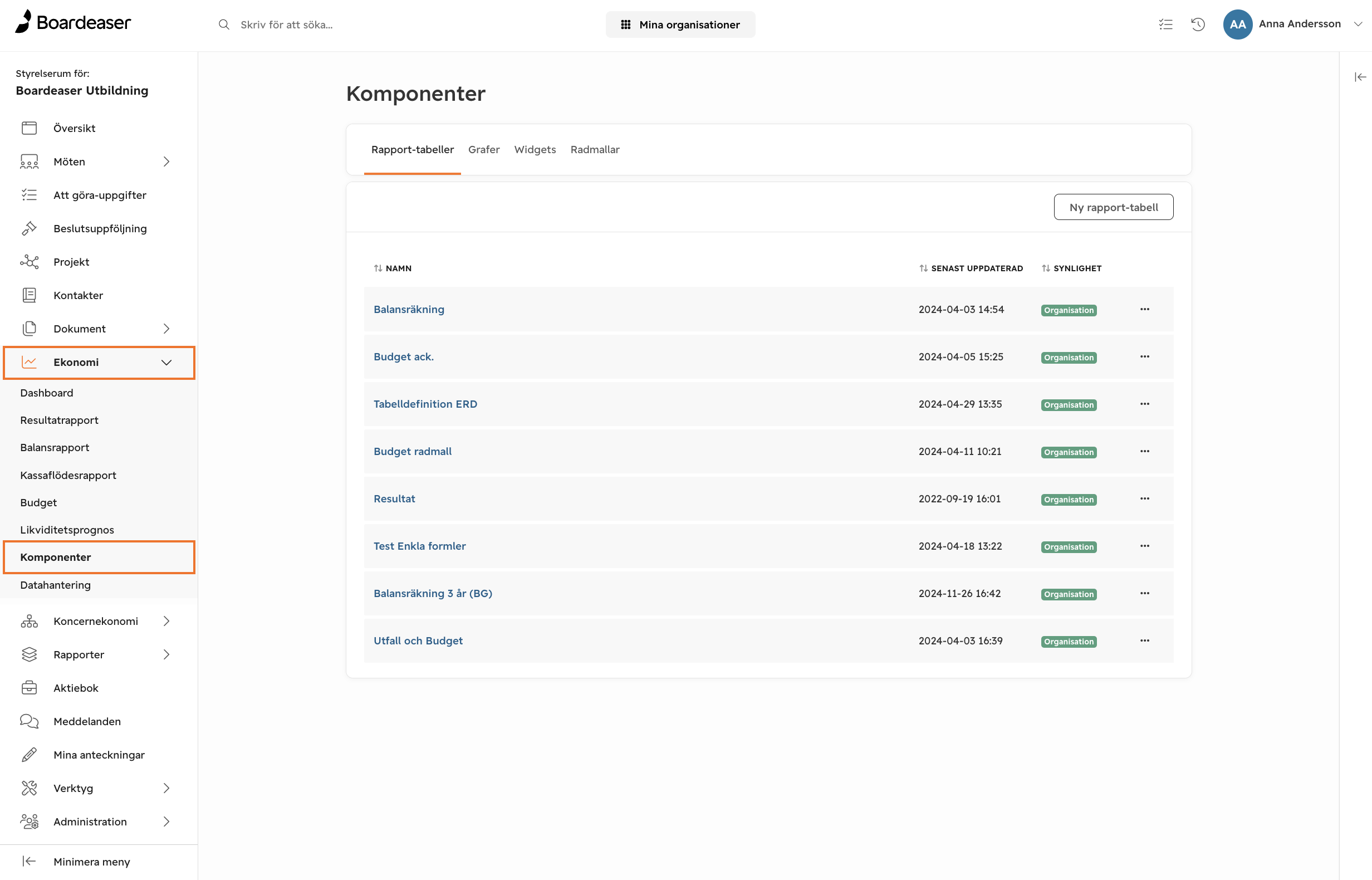
Task: Click the Dokument pages icon
Action: (x=29, y=329)
